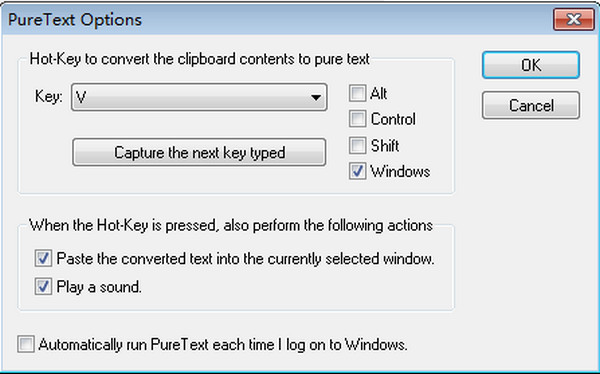Uncheck the Windows modifier checkbox
The width and height of the screenshot is (600, 374).
[x=357, y=171]
